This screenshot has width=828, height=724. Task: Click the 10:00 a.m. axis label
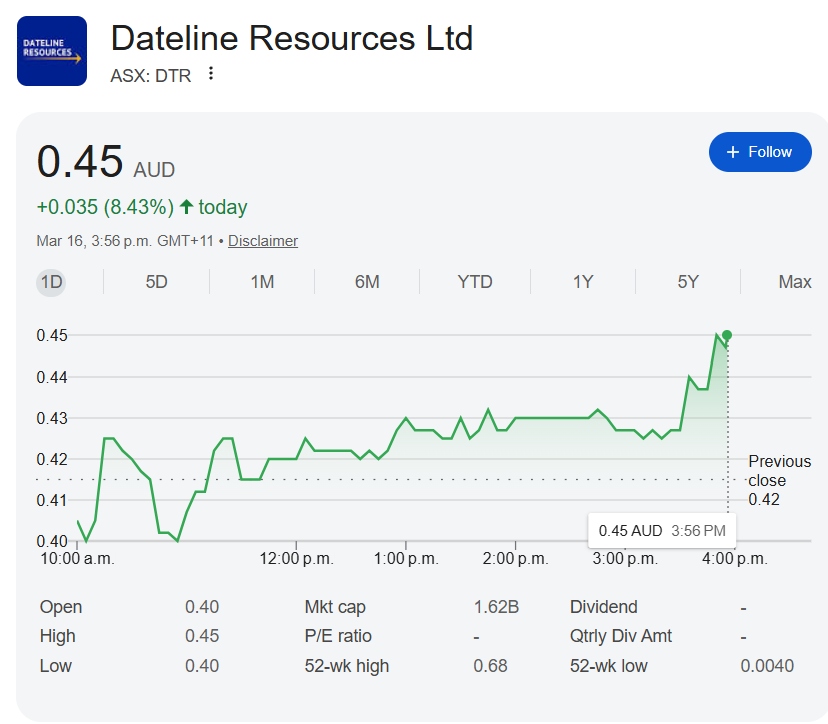[x=77, y=559]
